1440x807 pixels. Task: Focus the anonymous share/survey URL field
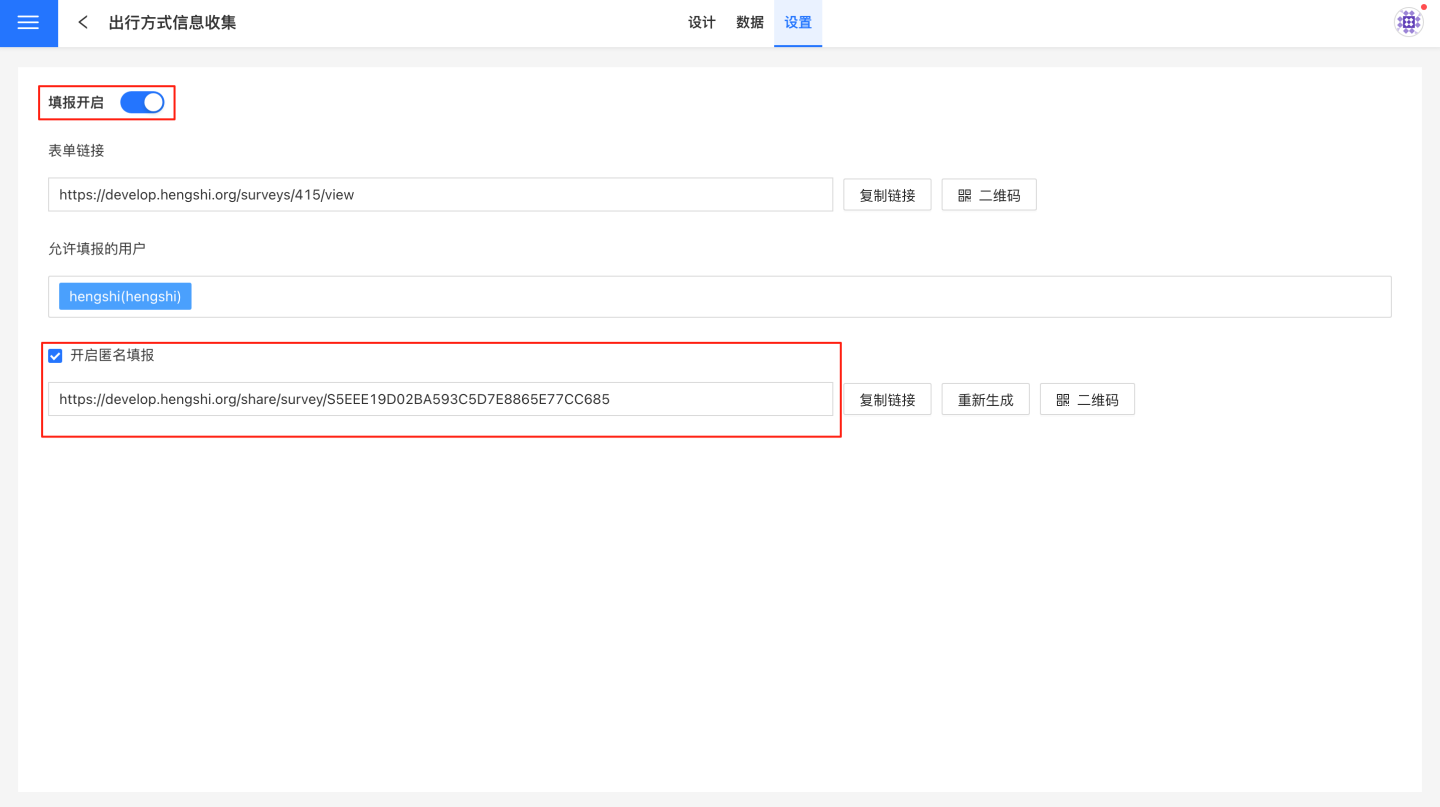tap(440, 399)
